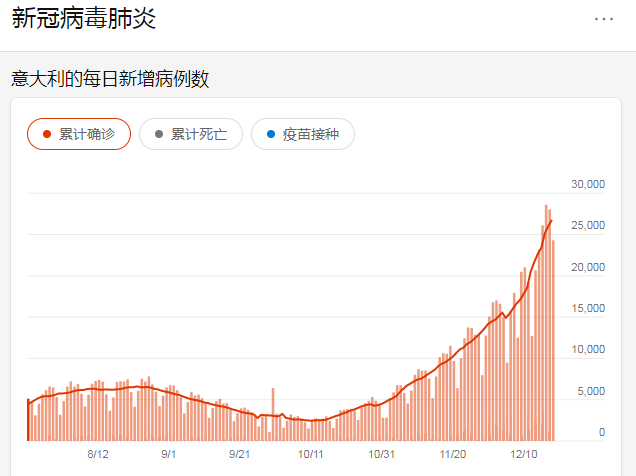Click the 意大利的每日新增病例数 chart heading

tap(110, 79)
